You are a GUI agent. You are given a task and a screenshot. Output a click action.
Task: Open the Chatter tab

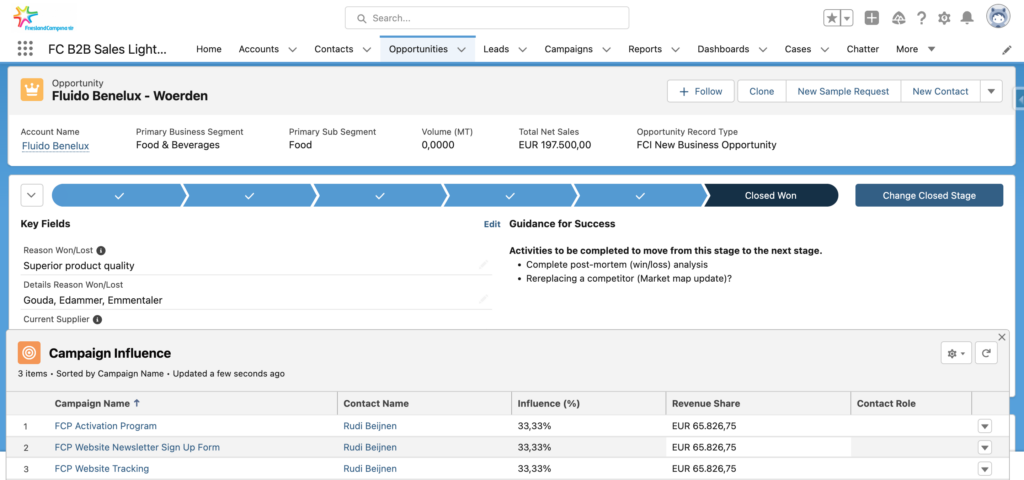coord(863,49)
